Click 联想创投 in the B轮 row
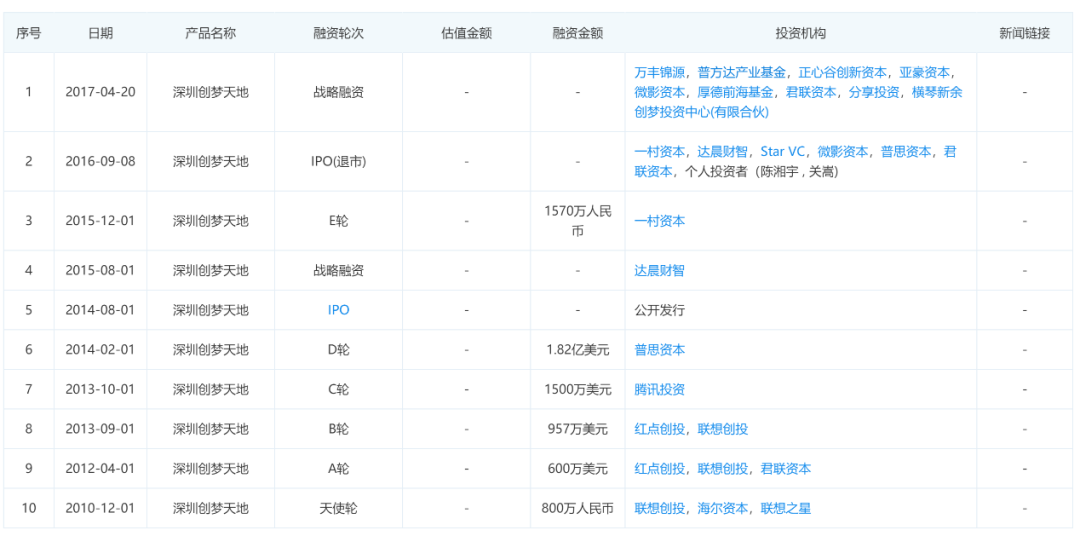 [x=723, y=429]
